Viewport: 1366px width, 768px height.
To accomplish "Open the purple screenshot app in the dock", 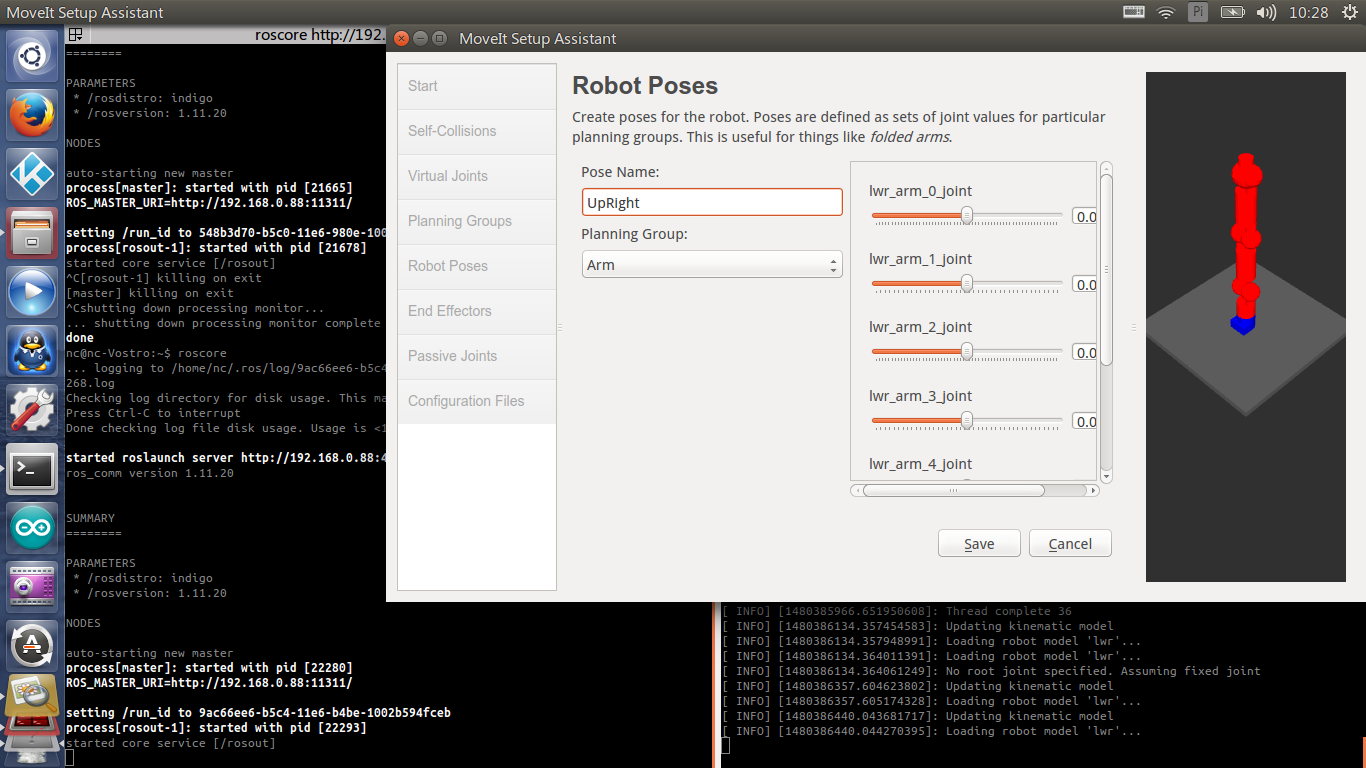I will pos(33,588).
